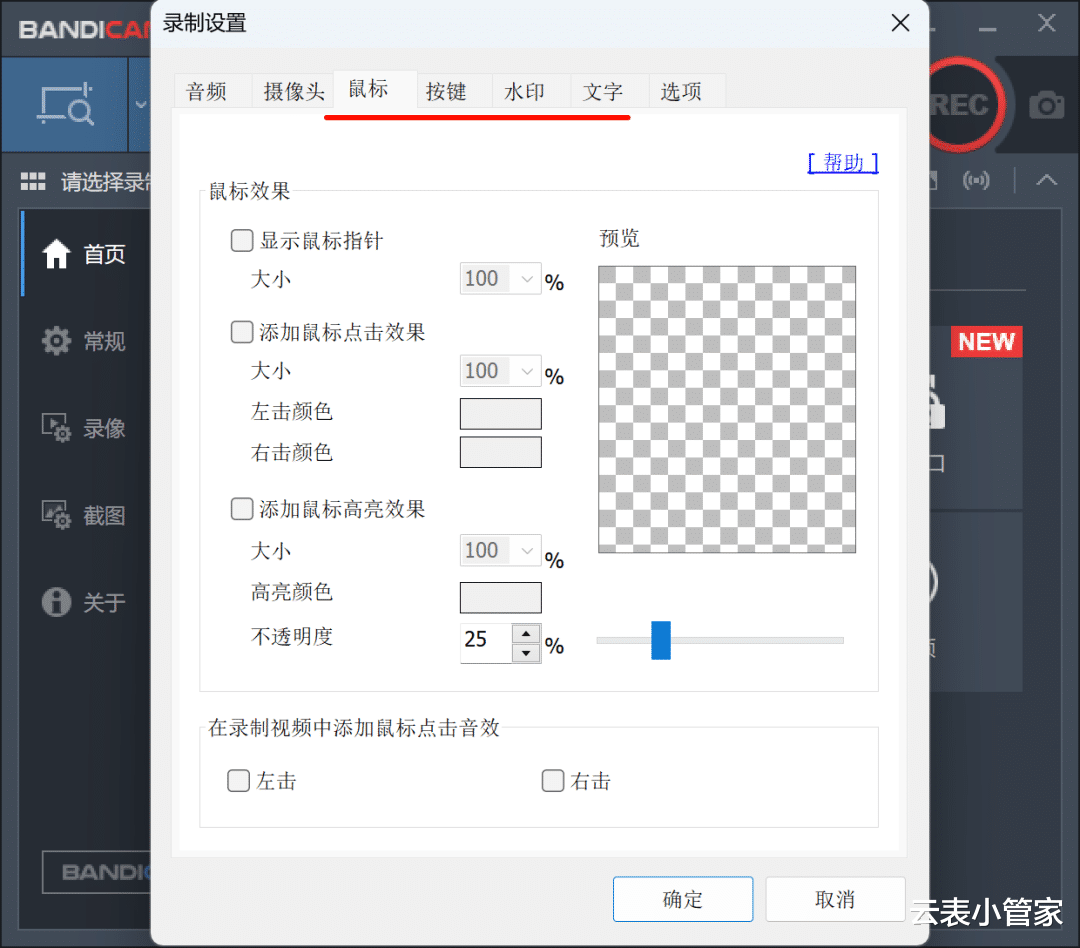The image size is (1080, 948).
Task: Click the red REC record button
Action: click(x=965, y=105)
